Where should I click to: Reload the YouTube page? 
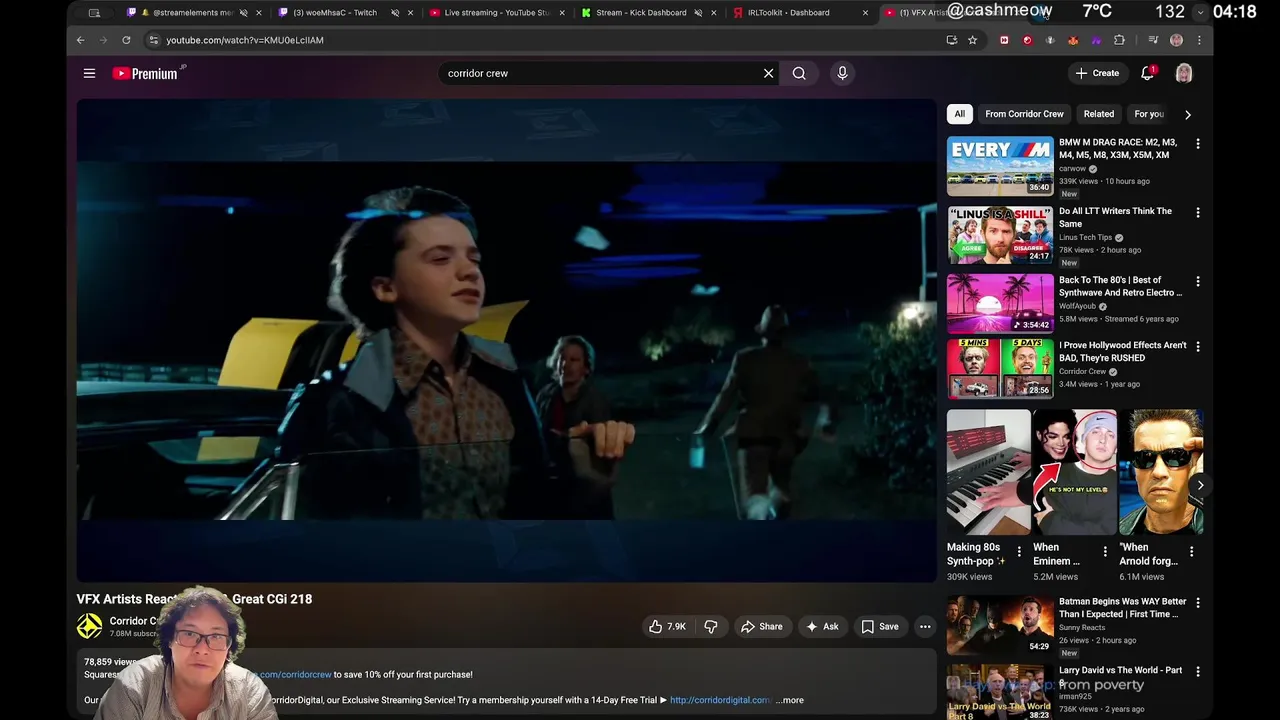[x=126, y=40]
